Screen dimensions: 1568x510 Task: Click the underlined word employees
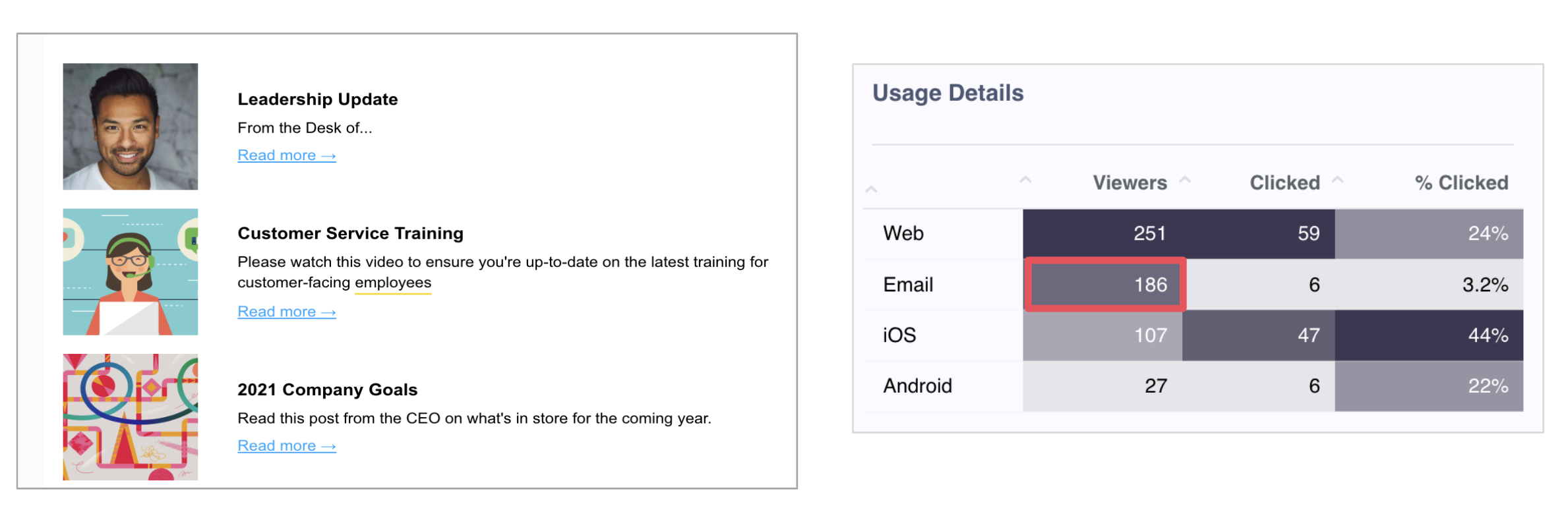(393, 282)
